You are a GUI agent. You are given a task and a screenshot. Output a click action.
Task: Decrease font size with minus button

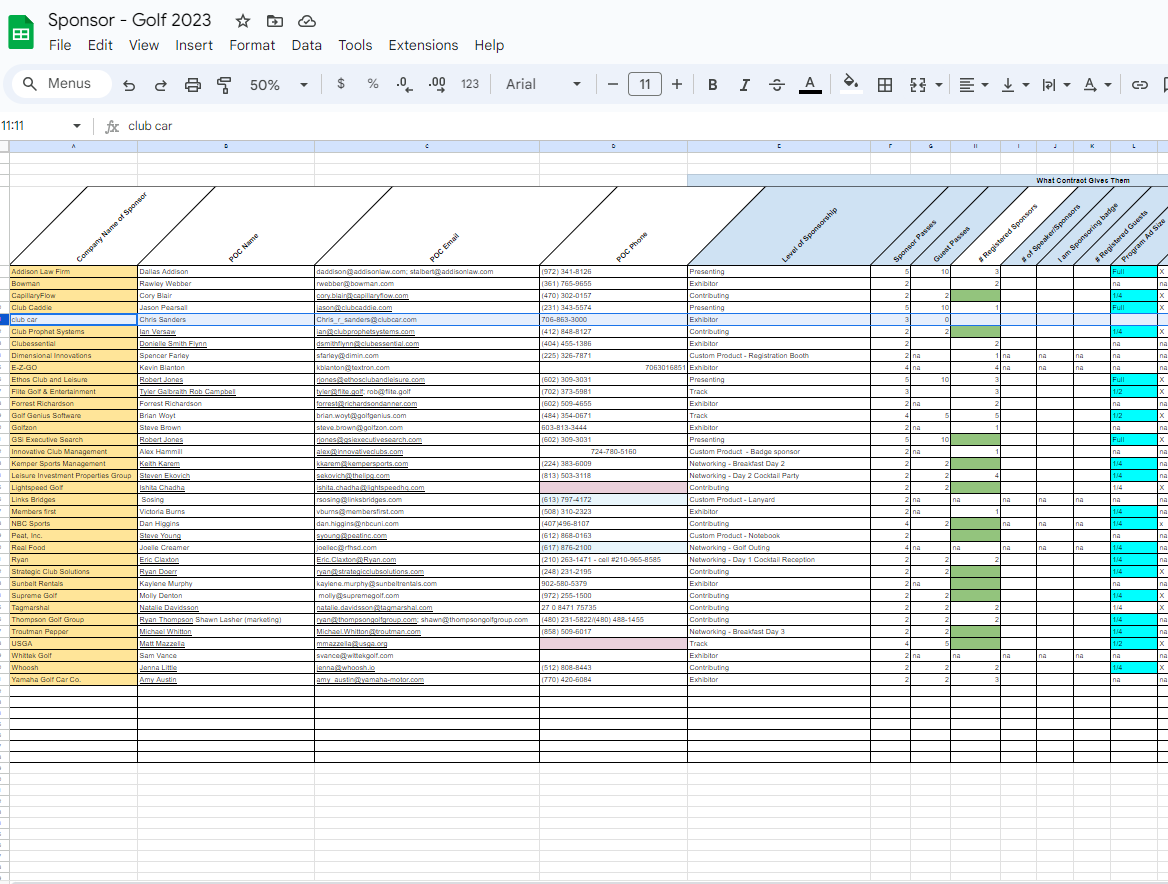click(613, 85)
